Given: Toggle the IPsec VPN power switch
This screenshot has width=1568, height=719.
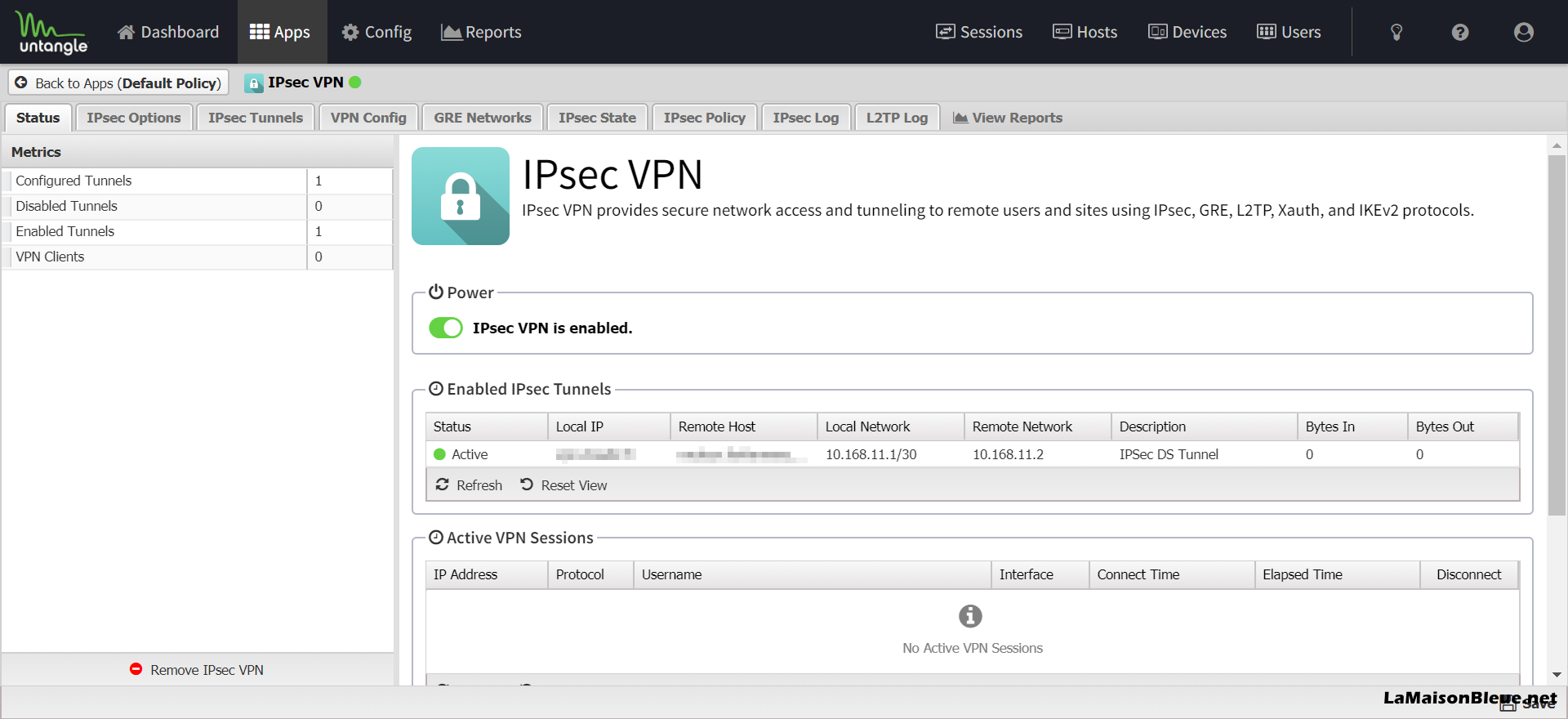Looking at the screenshot, I should [446, 328].
